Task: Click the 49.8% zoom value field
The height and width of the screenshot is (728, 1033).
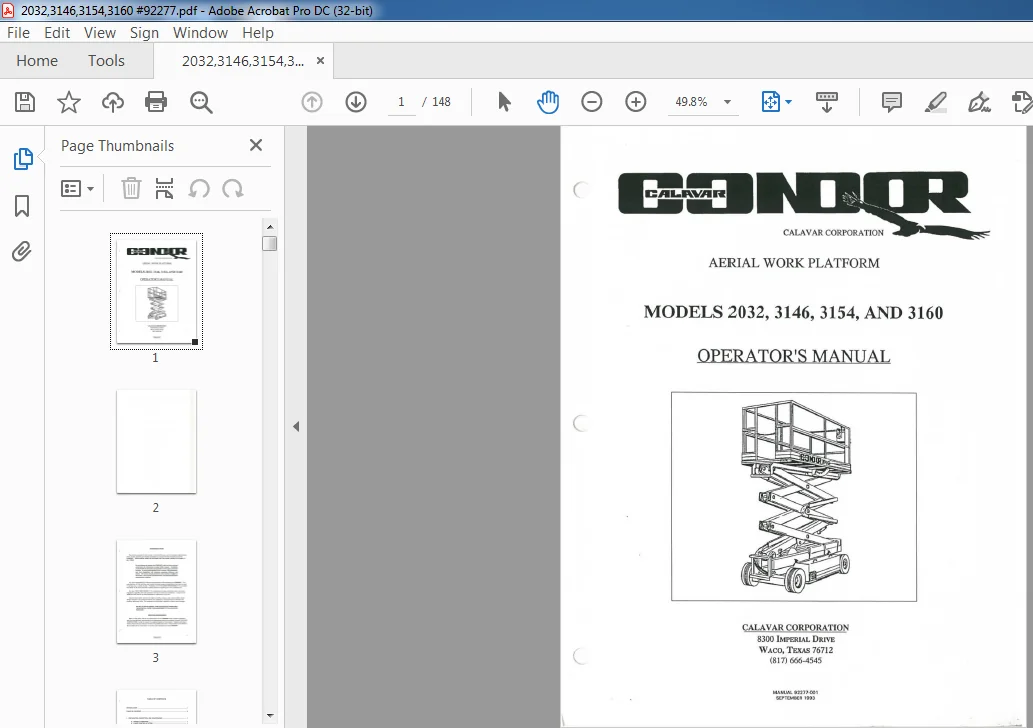Action: click(692, 102)
